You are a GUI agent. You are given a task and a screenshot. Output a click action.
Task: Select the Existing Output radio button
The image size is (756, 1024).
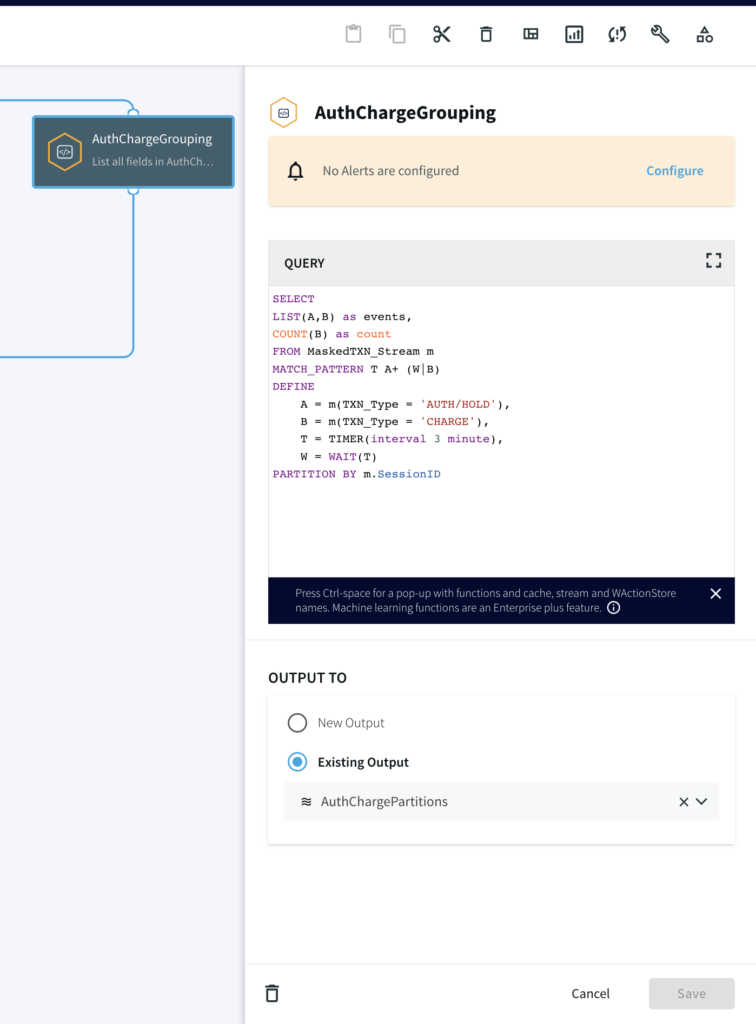click(x=297, y=762)
